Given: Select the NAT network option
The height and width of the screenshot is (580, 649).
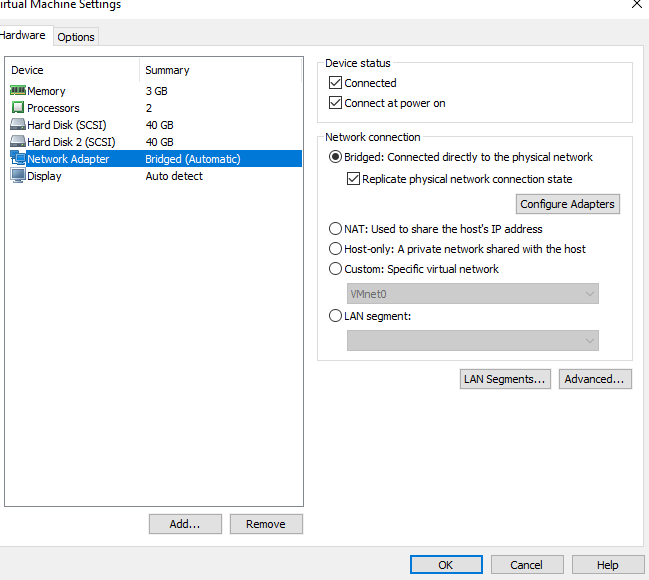Looking at the screenshot, I should (x=335, y=229).
